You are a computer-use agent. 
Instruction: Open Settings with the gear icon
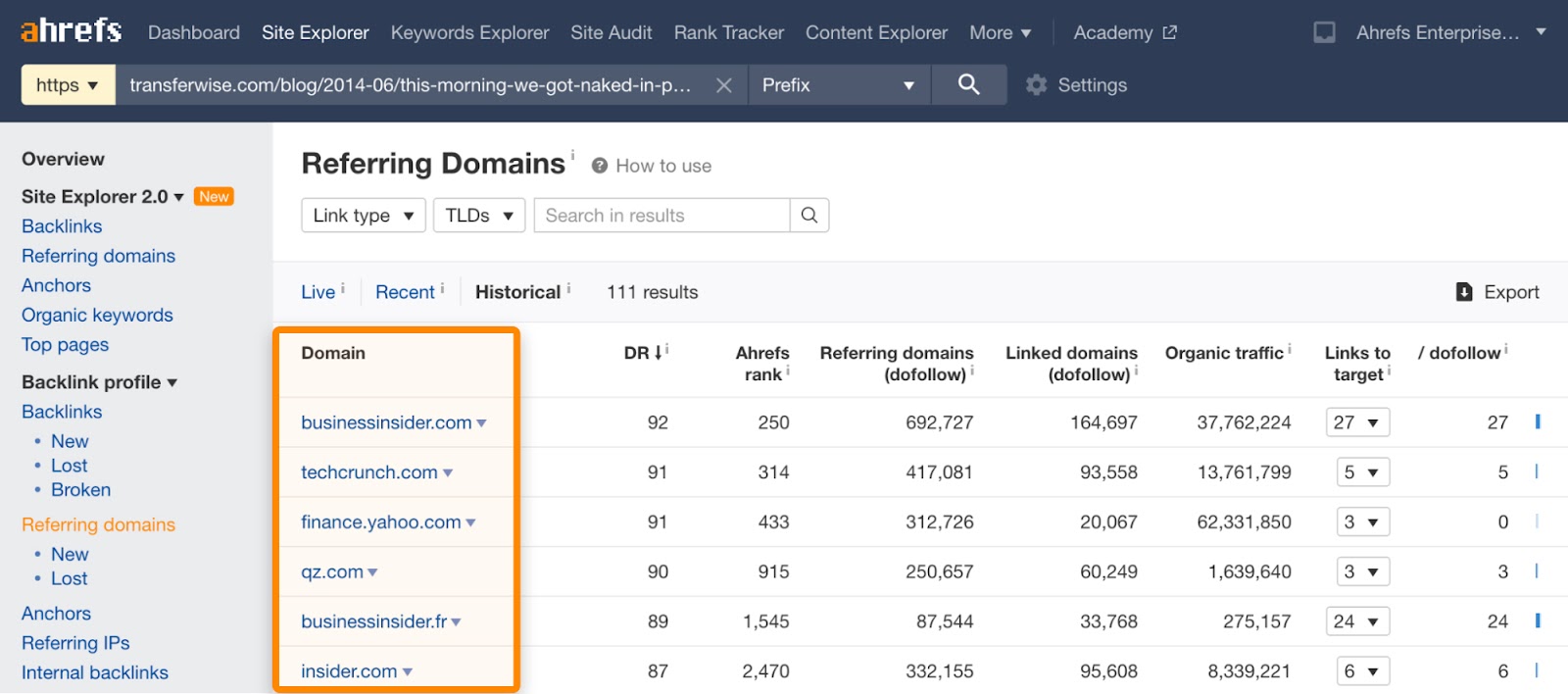click(1036, 85)
